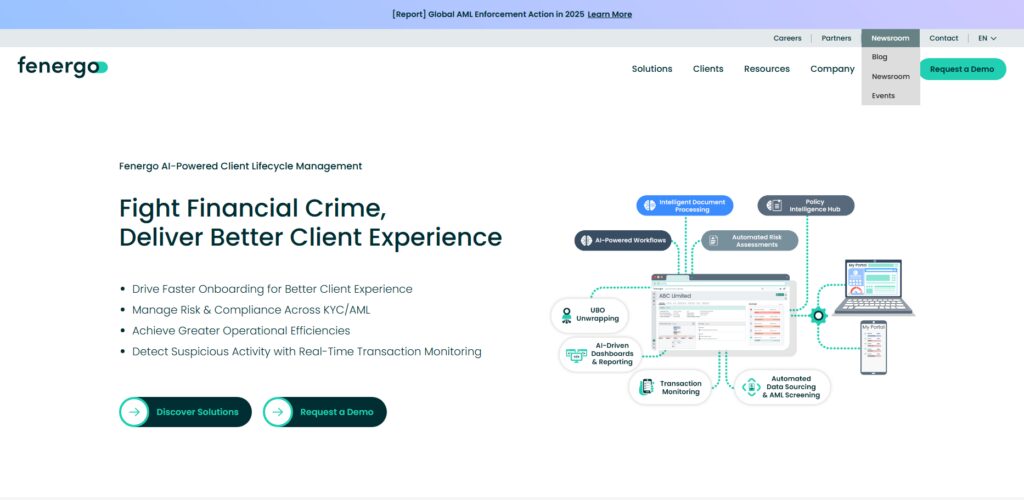Click the Achieve Greater Operational Efficiencies bullet
1024x500 pixels.
coord(241,330)
